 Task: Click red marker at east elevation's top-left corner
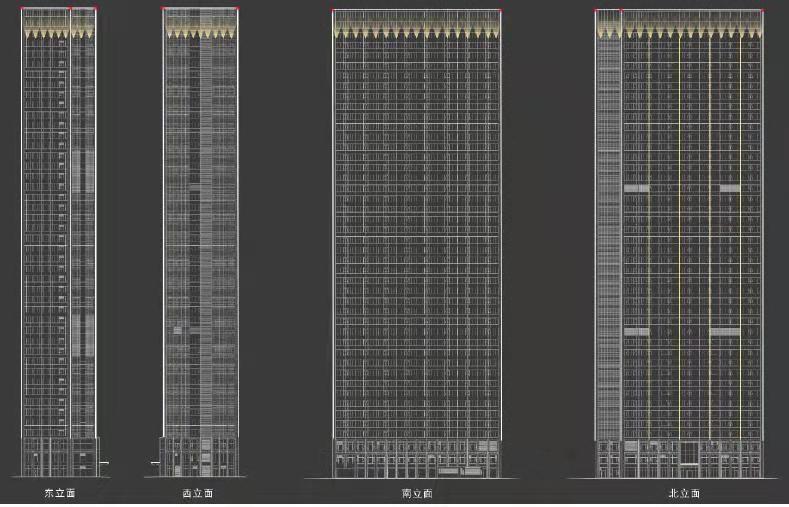[x=22, y=10]
